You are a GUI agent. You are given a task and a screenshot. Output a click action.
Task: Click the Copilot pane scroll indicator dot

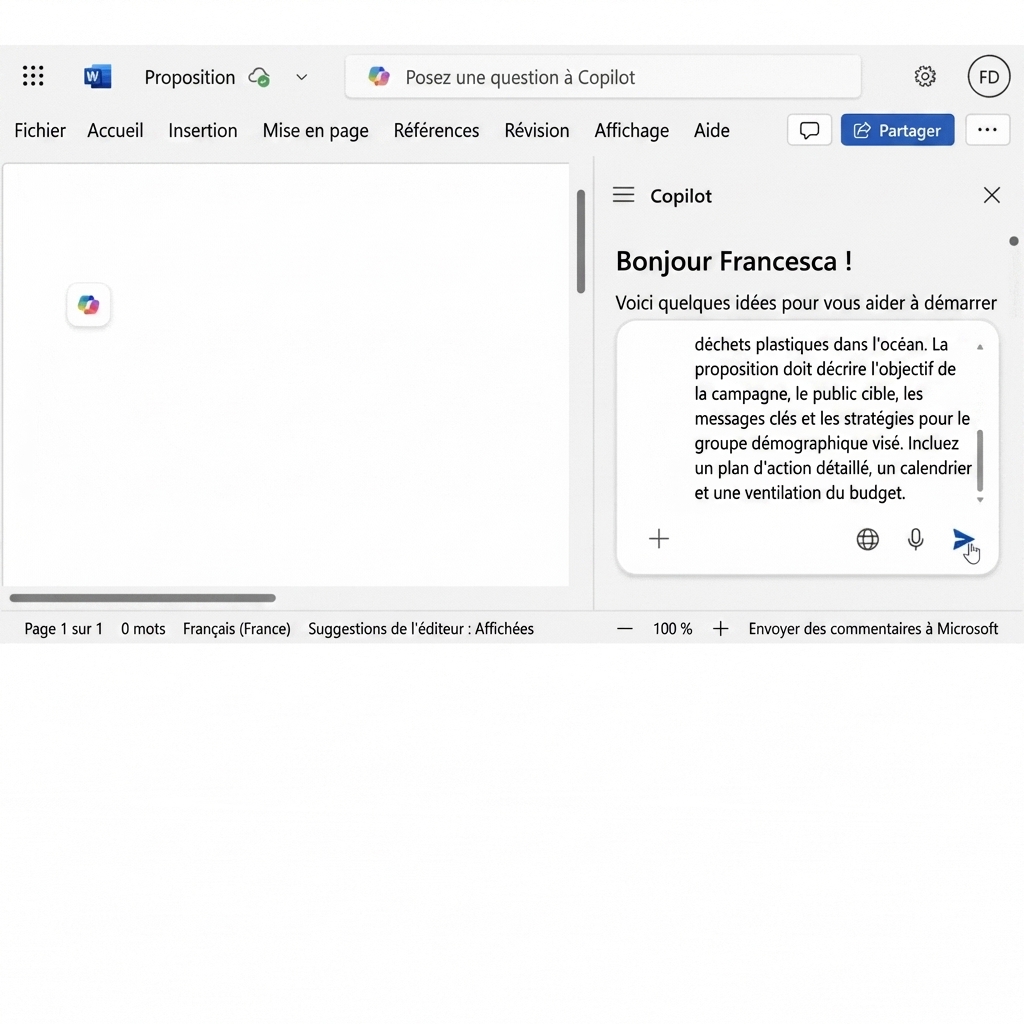pos(1014,241)
